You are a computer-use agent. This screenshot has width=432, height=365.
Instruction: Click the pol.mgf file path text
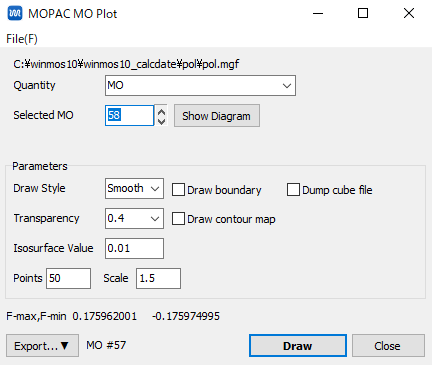click(126, 64)
